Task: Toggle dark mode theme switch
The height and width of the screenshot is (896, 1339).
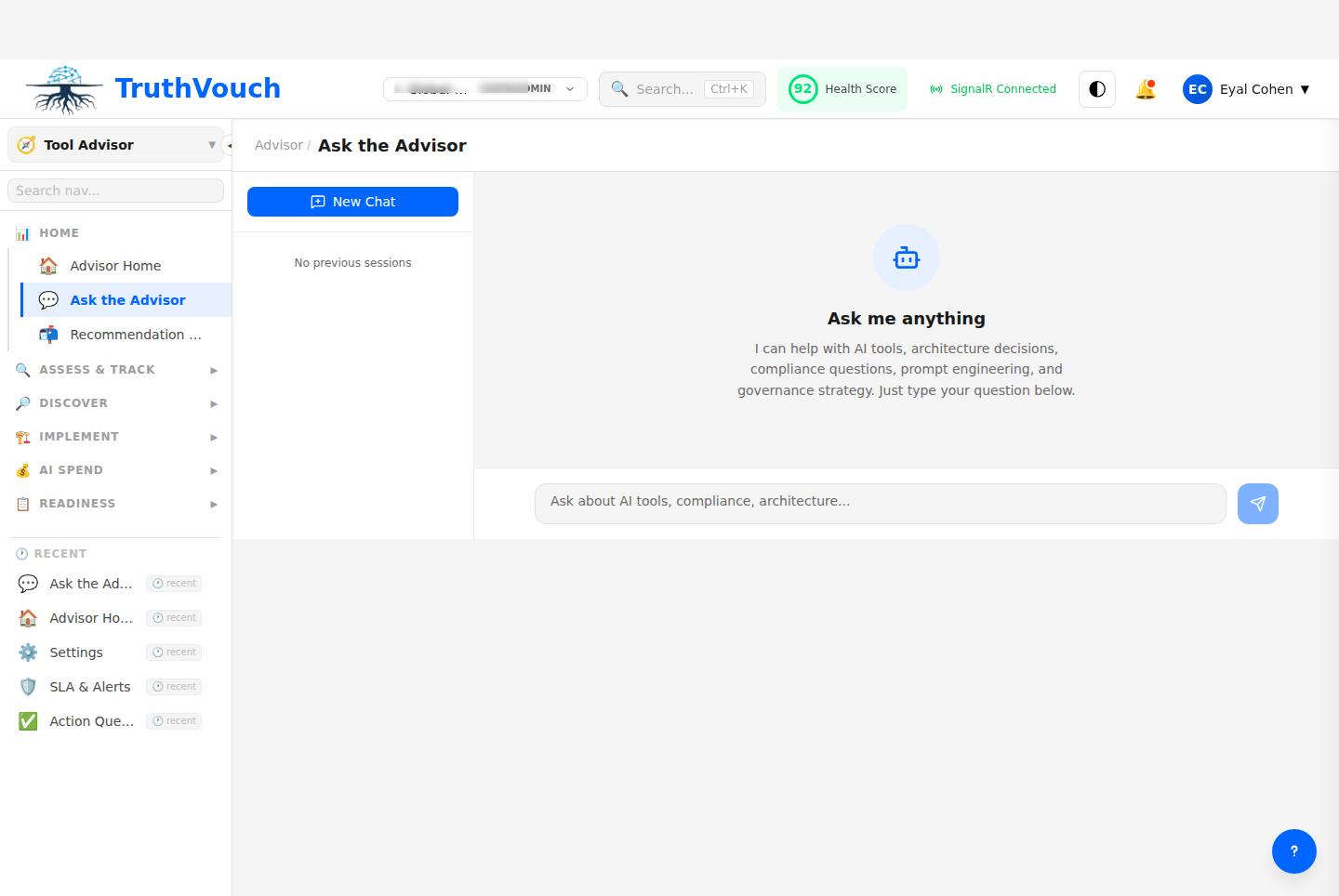Action: [x=1097, y=89]
